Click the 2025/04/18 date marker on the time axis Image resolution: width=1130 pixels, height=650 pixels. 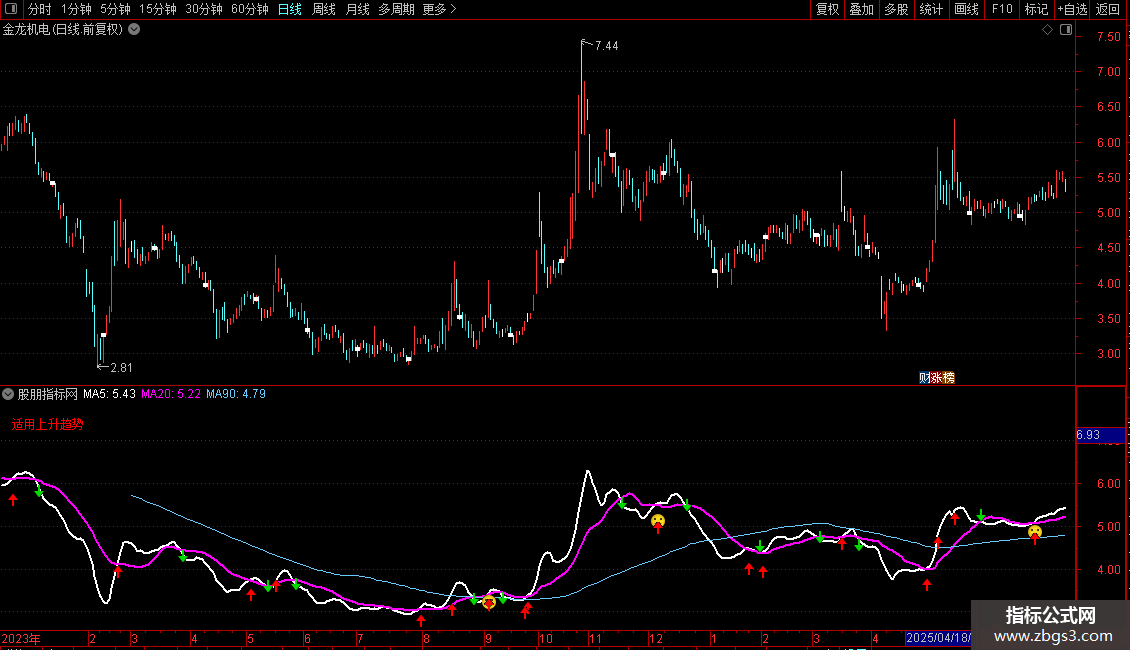coord(938,638)
